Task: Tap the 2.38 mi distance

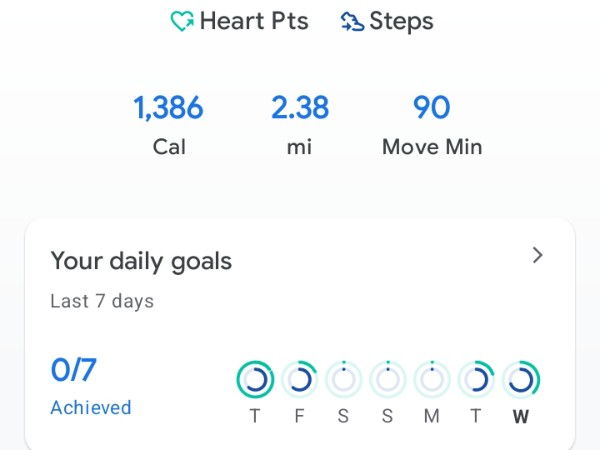Action: pyautogui.click(x=299, y=108)
